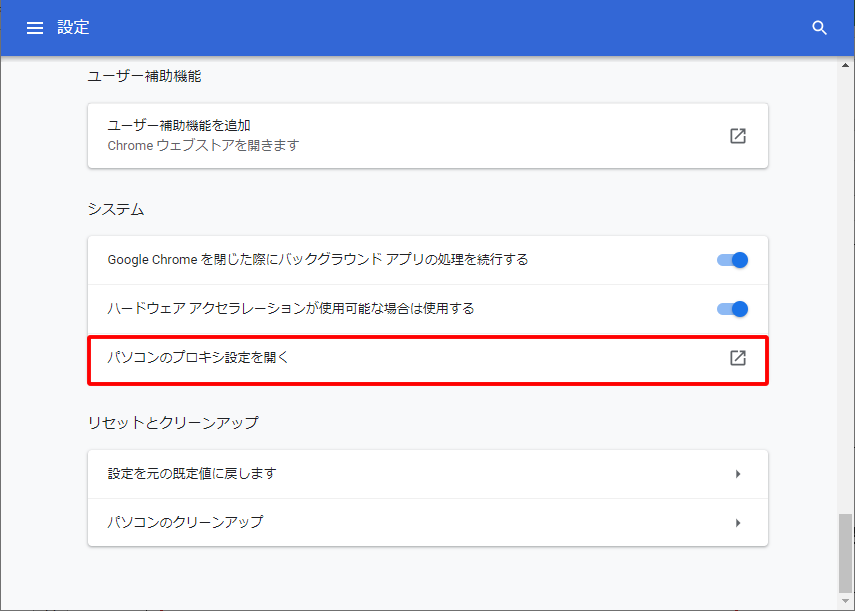Click the scrollbar down arrow
Viewport: 855px width, 611px height.
[845, 601]
